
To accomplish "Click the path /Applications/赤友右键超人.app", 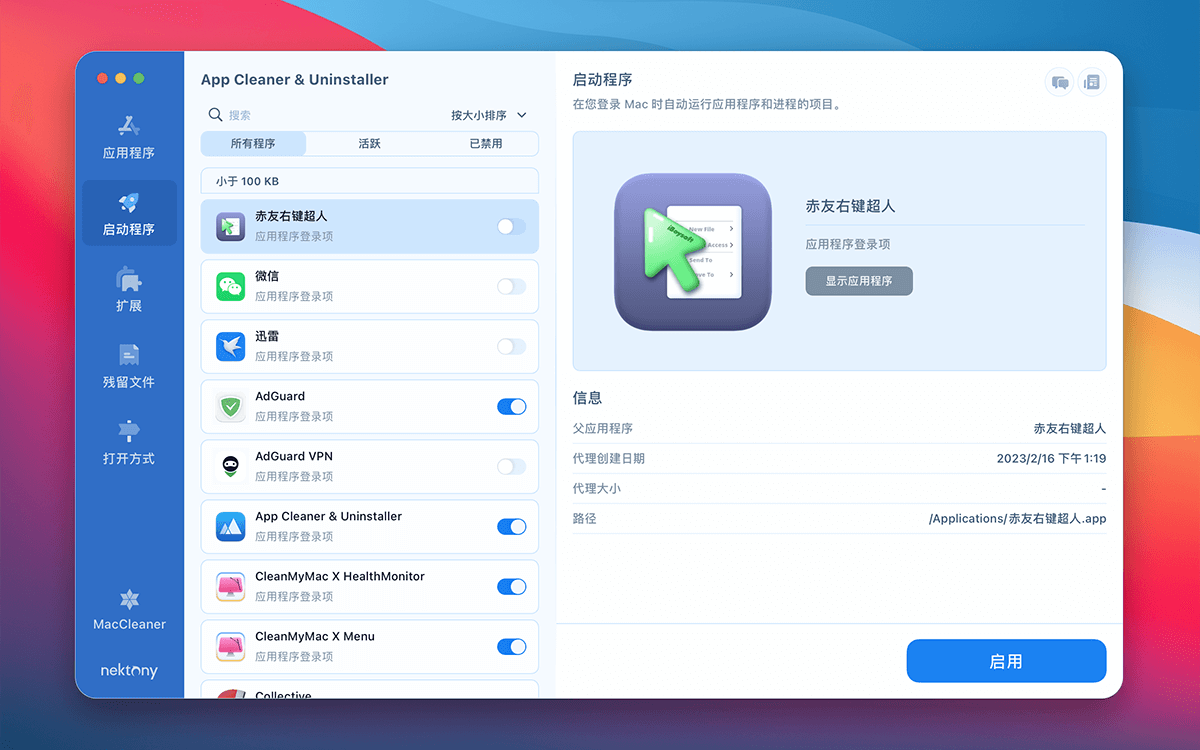I will 1018,519.
